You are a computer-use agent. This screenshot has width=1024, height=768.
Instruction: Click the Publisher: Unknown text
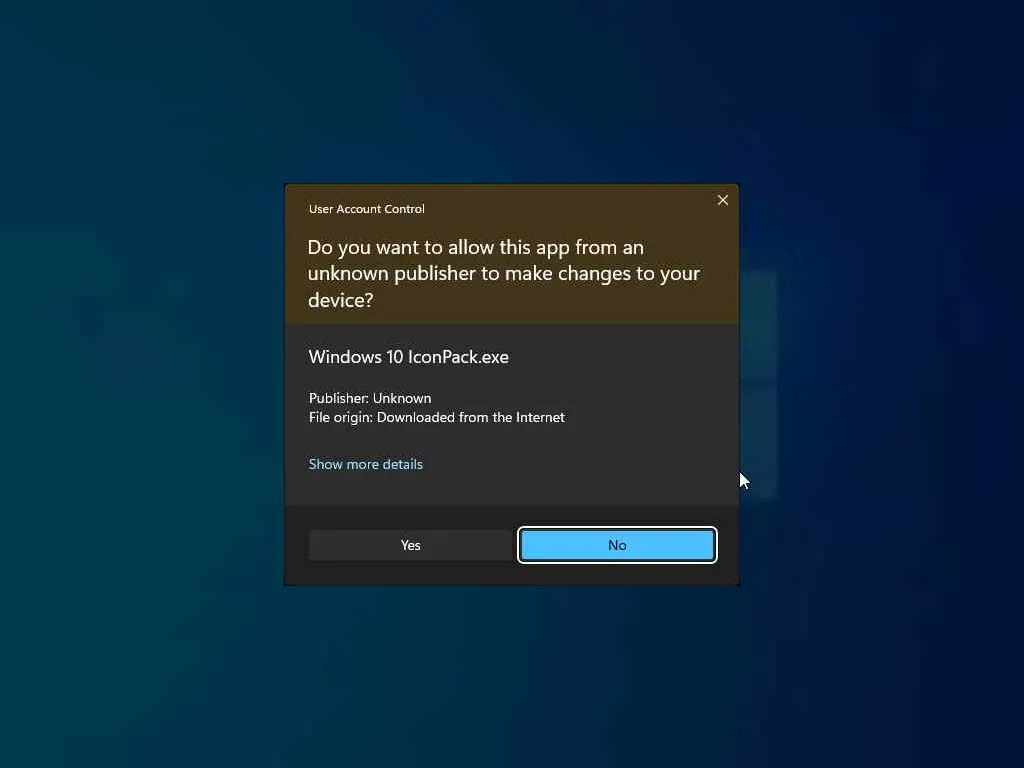click(x=370, y=398)
